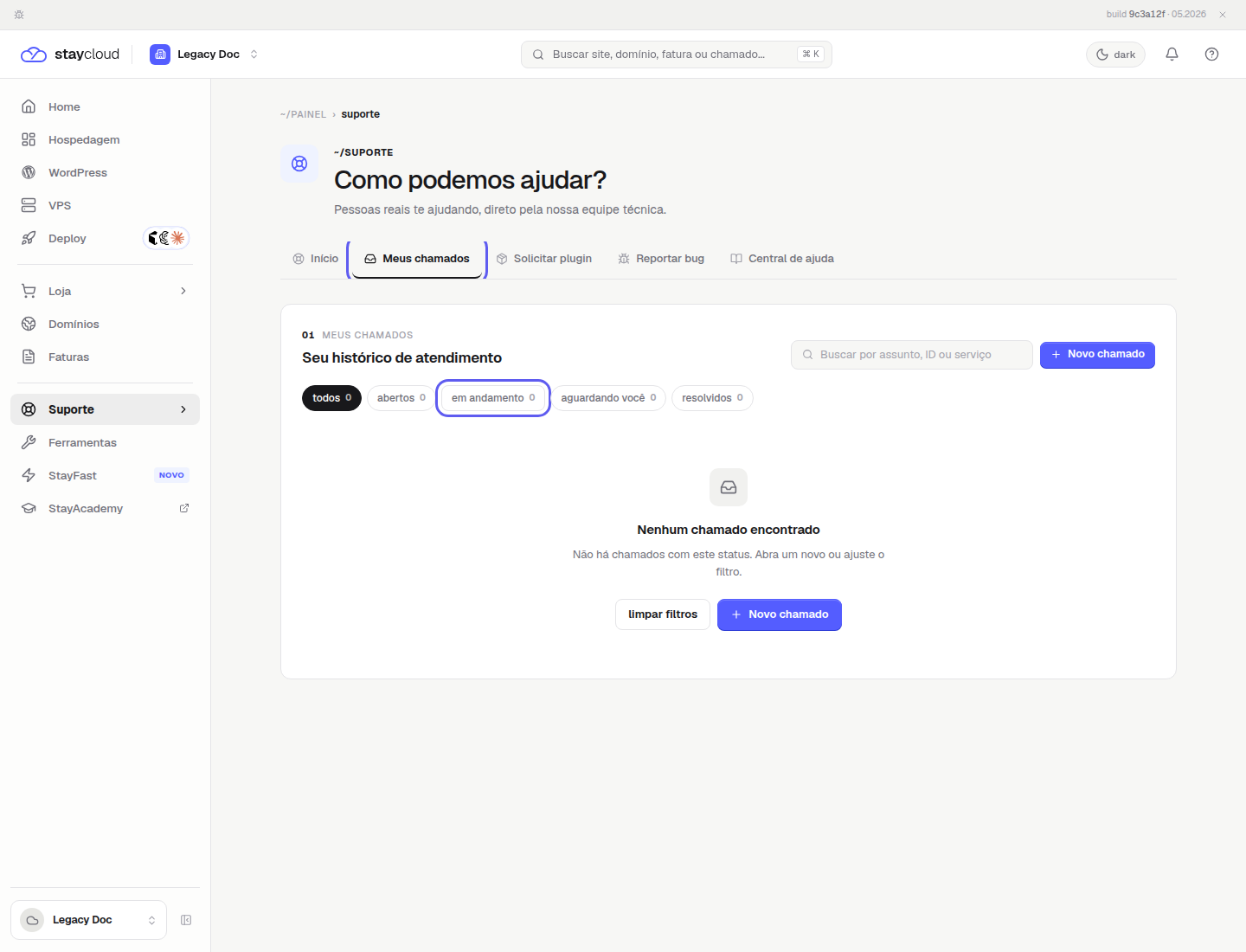Click the NOVO badge beside StayFast
The height and width of the screenshot is (952, 1246).
171,475
